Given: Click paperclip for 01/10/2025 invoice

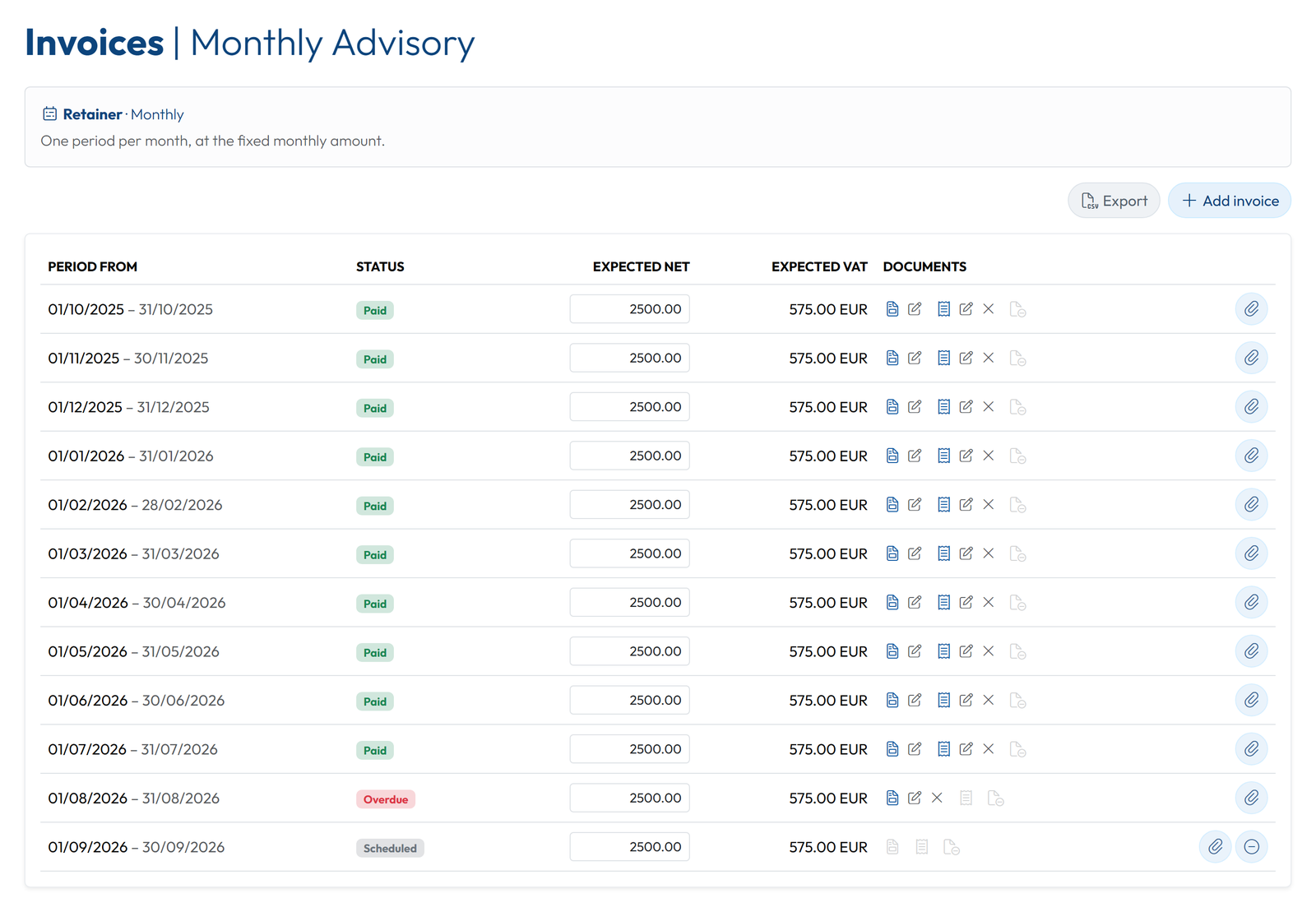Looking at the screenshot, I should (1251, 309).
